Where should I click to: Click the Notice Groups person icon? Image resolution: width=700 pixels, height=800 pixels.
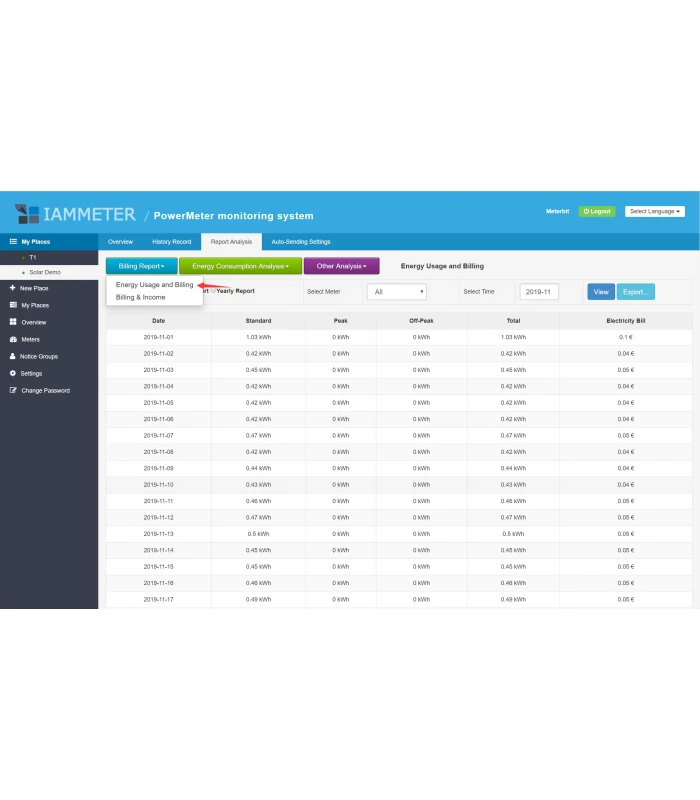[x=13, y=356]
